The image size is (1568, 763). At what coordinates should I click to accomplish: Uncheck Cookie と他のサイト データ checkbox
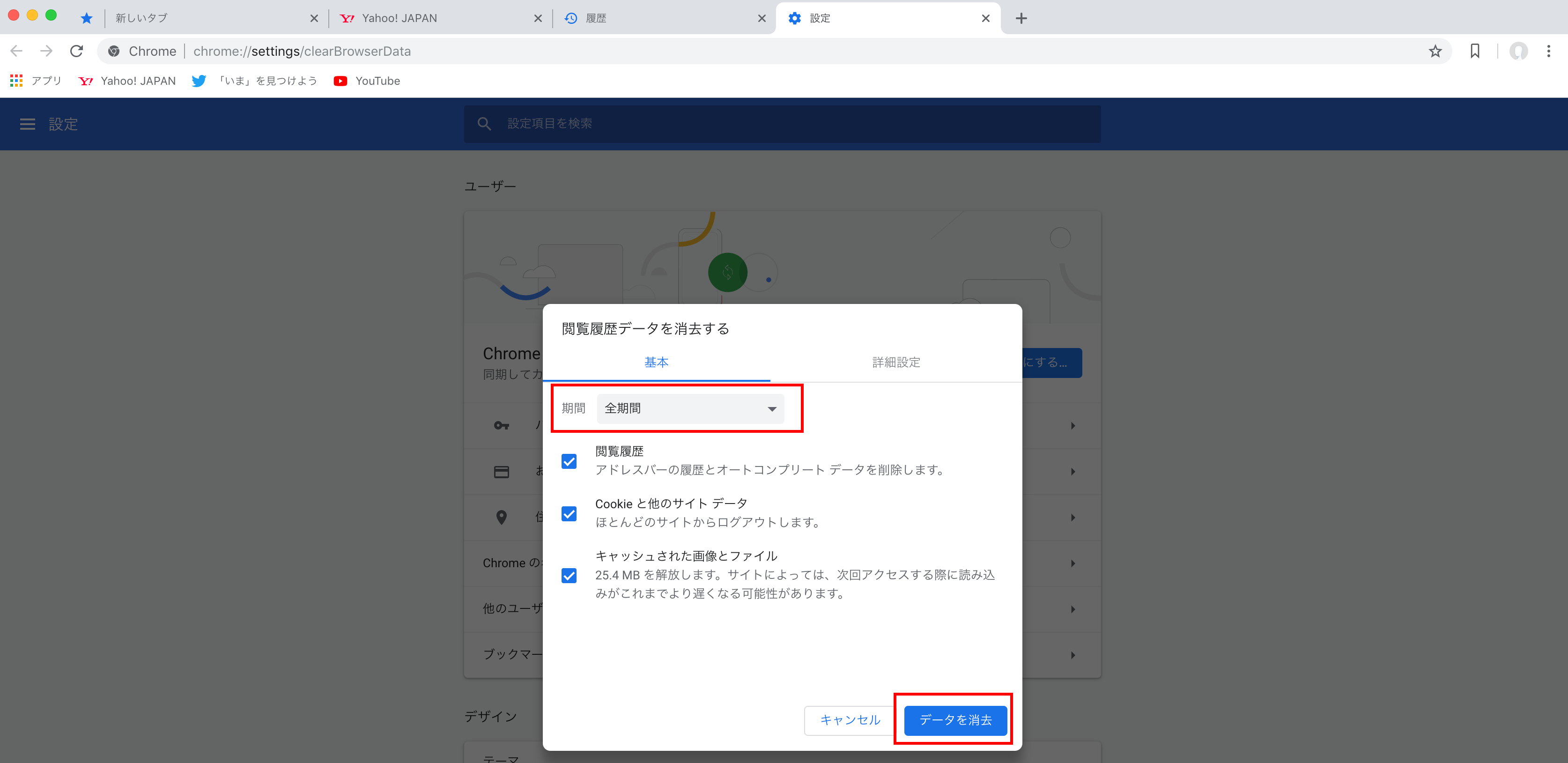(569, 513)
